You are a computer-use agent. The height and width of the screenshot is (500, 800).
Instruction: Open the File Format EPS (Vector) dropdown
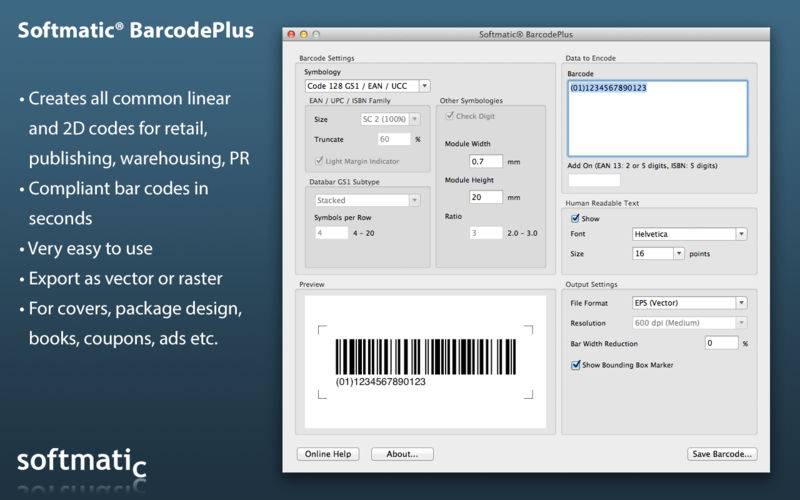[x=689, y=303]
